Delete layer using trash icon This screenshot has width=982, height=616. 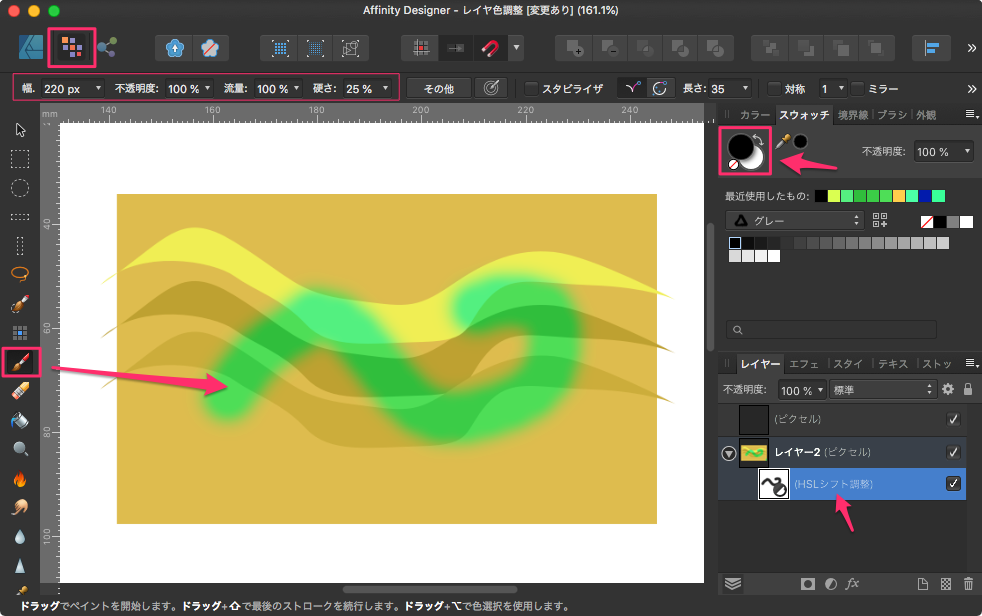click(x=967, y=584)
